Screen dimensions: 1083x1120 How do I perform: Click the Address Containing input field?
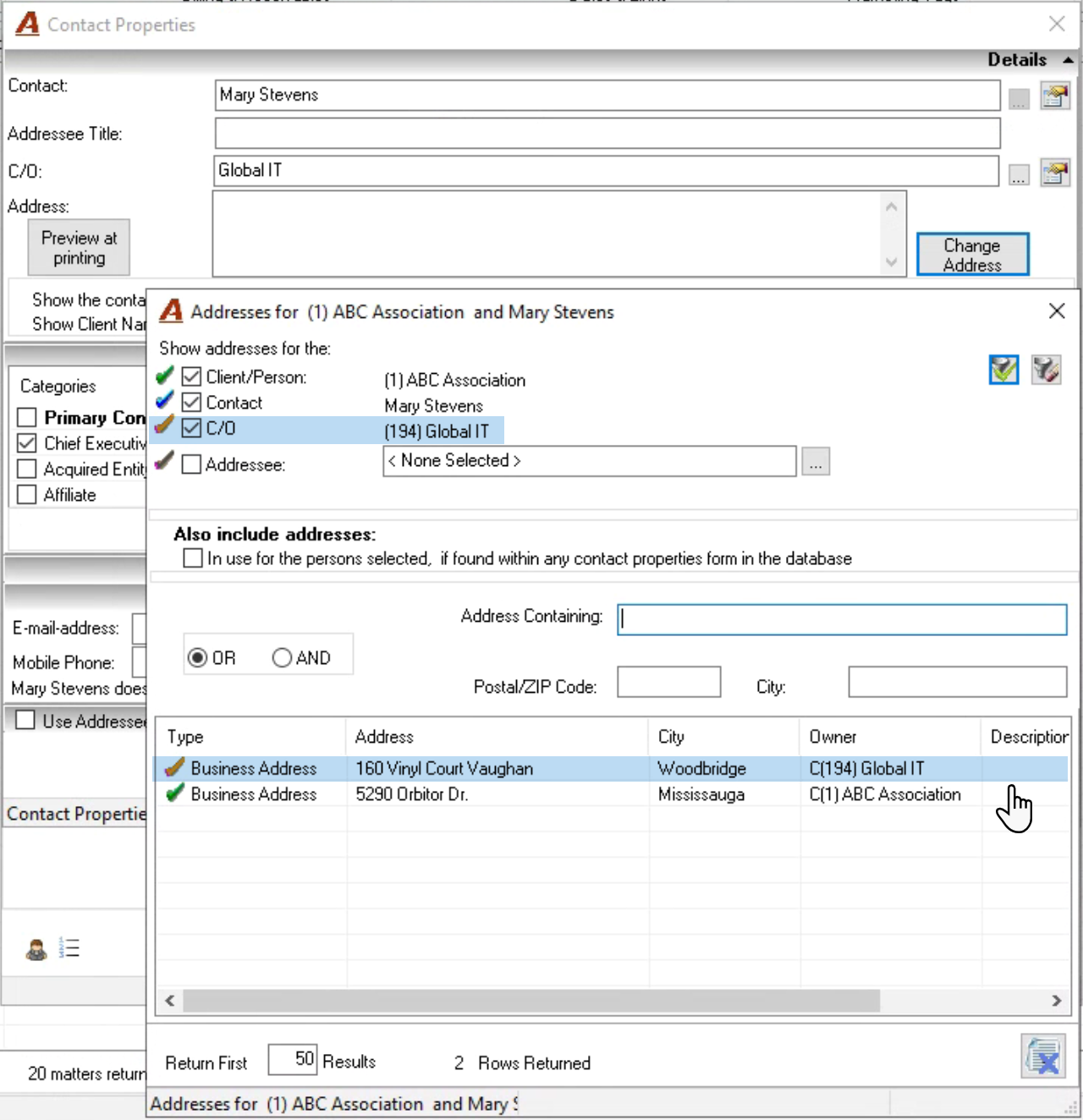842,619
